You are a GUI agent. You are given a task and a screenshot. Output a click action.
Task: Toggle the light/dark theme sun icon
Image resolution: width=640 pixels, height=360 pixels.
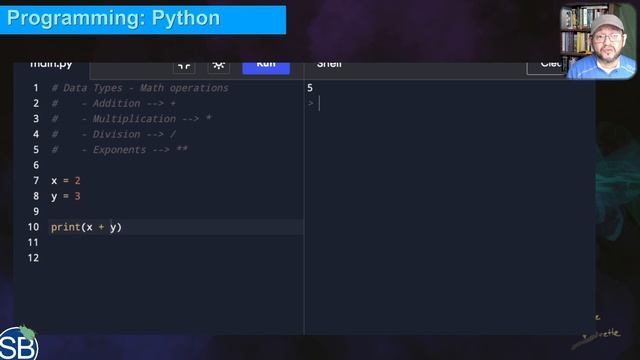[218, 67]
